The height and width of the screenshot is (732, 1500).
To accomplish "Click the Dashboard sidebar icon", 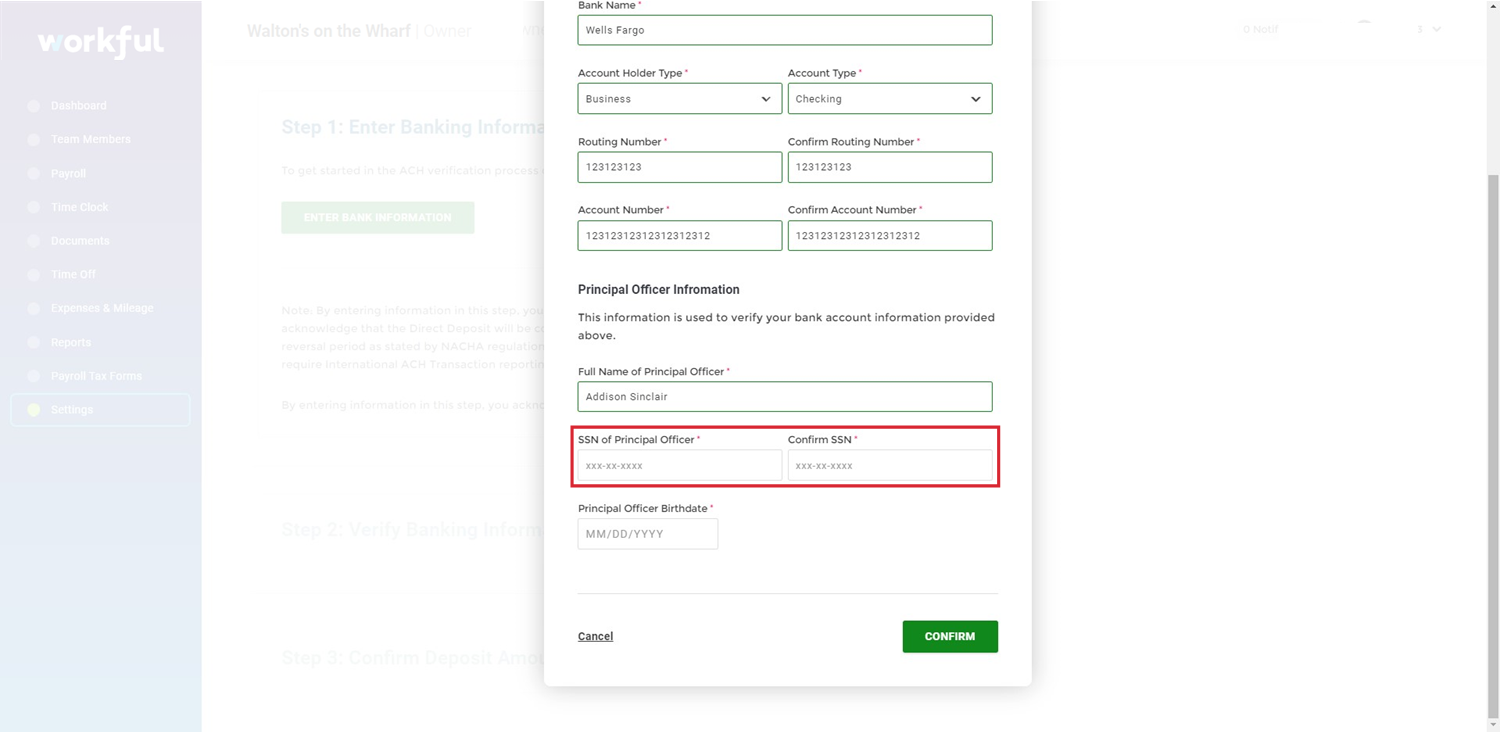I will pos(34,106).
